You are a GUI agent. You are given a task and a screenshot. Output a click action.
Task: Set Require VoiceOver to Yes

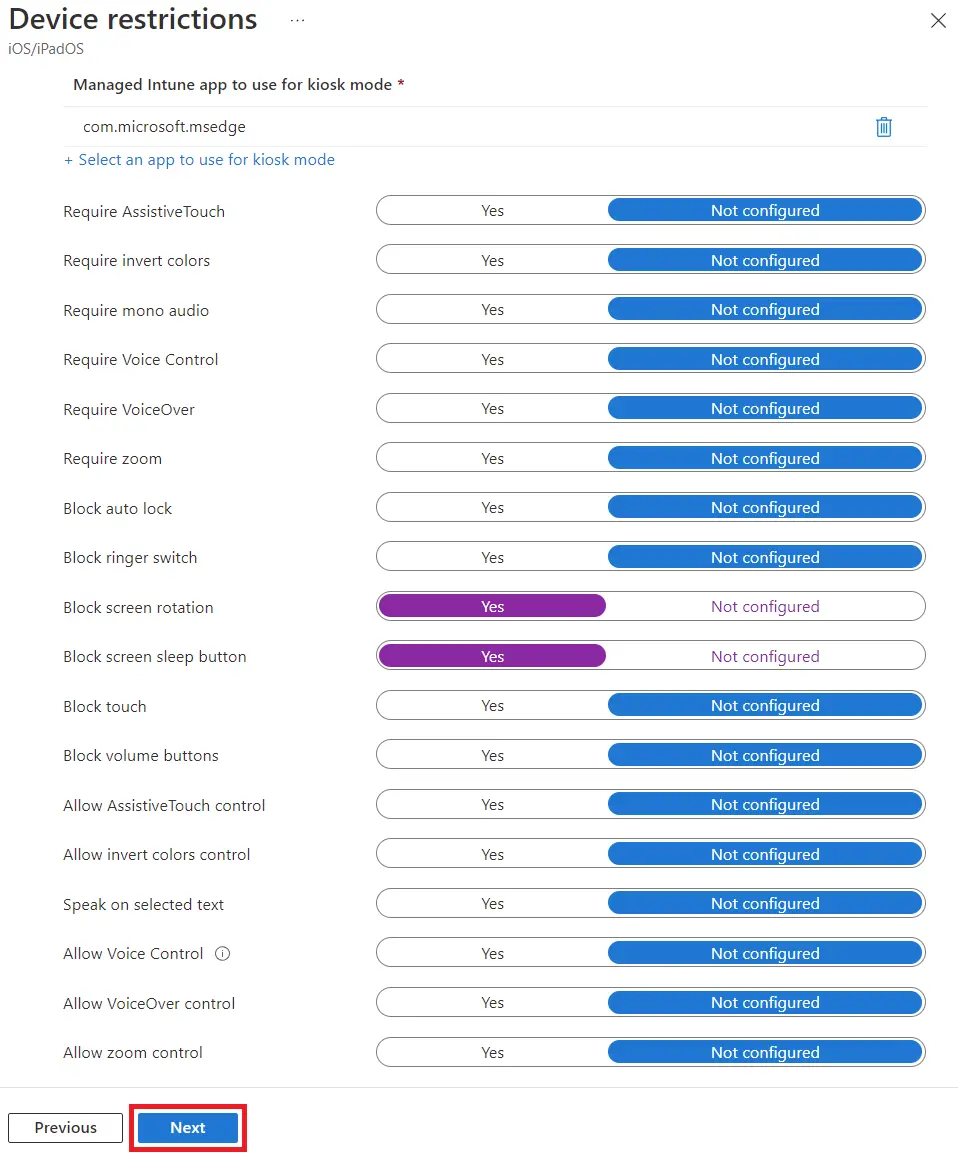click(x=492, y=409)
